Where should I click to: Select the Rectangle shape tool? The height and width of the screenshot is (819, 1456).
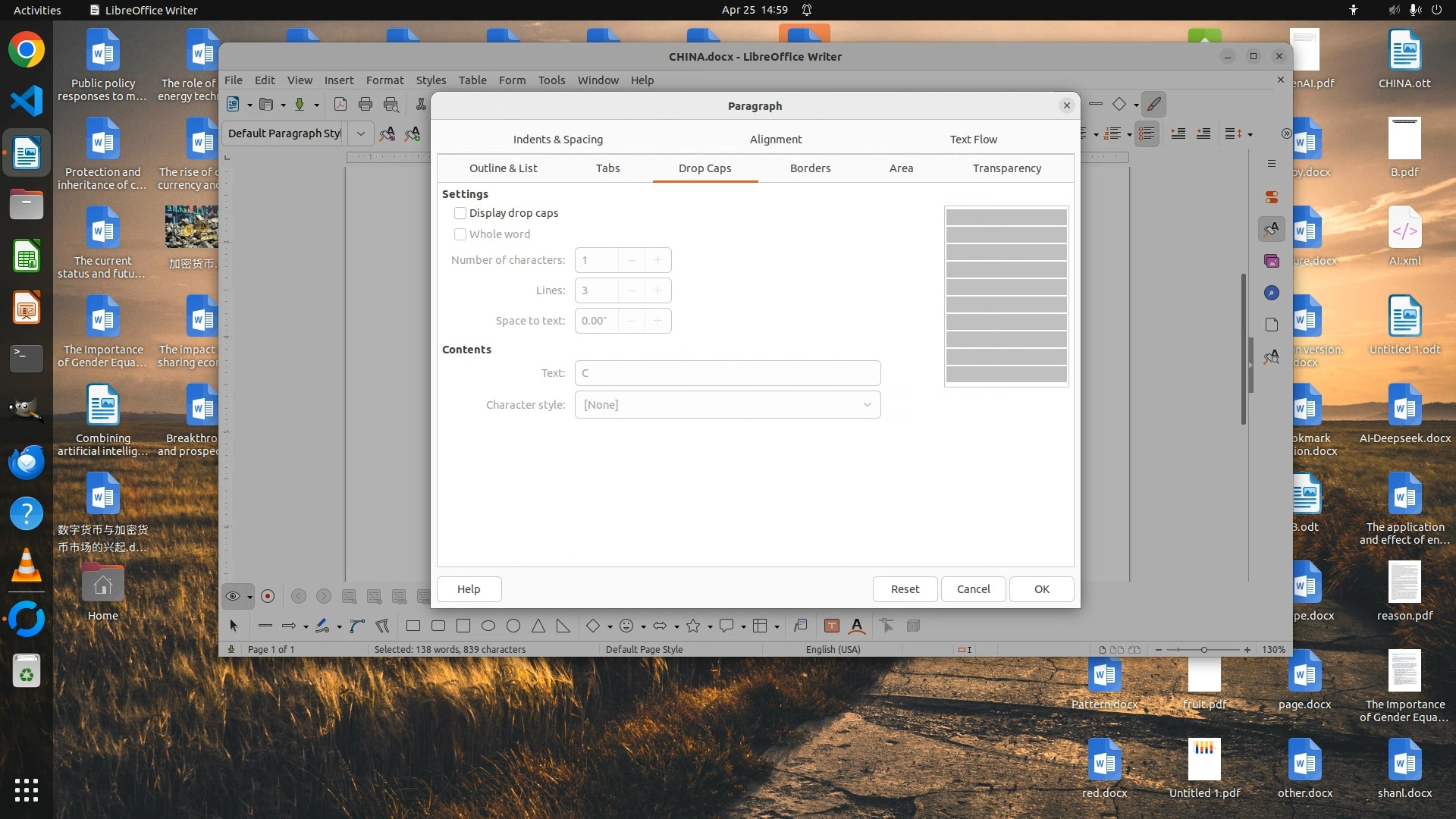[413, 626]
